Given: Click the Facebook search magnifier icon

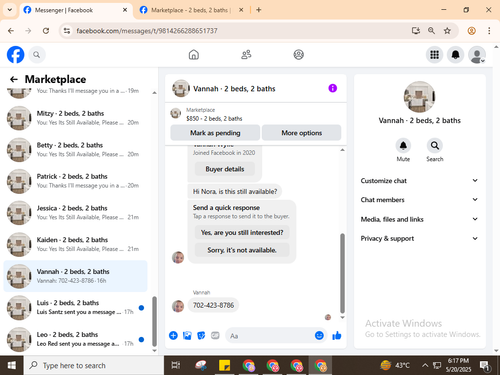Looking at the screenshot, I should (37, 55).
